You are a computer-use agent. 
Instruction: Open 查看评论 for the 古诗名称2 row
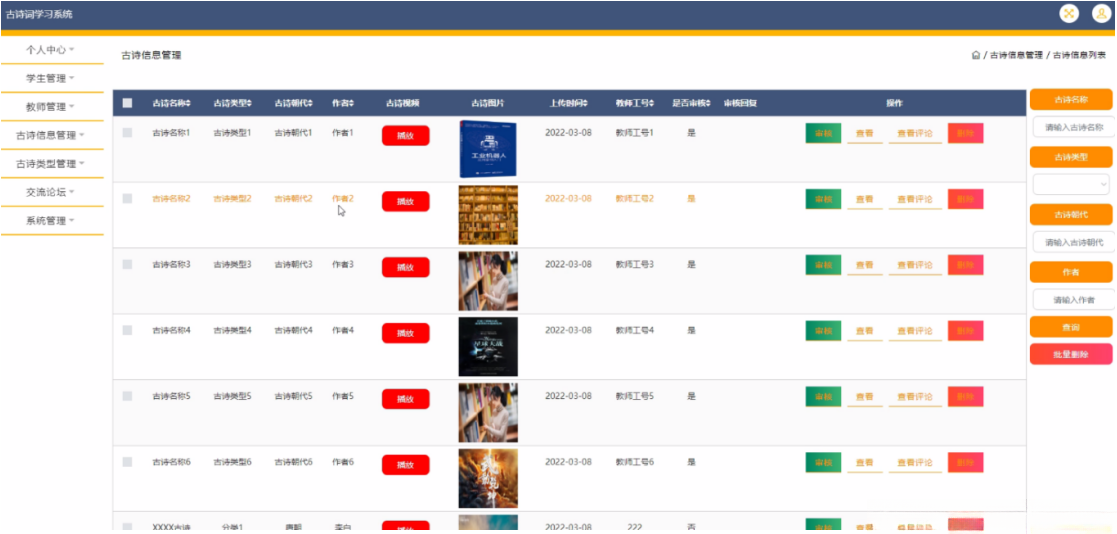coord(915,199)
